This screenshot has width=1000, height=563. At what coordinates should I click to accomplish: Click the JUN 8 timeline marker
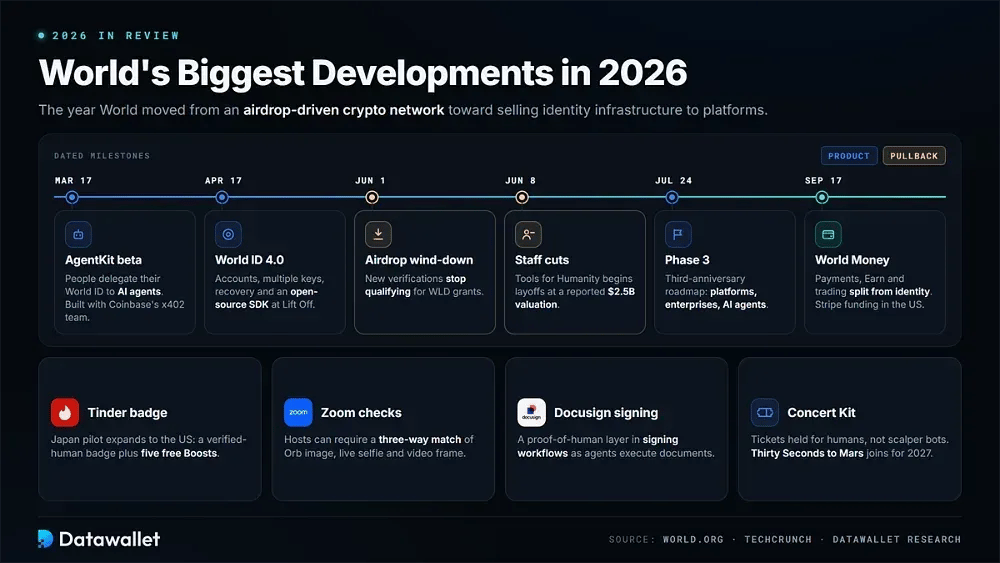coord(522,198)
